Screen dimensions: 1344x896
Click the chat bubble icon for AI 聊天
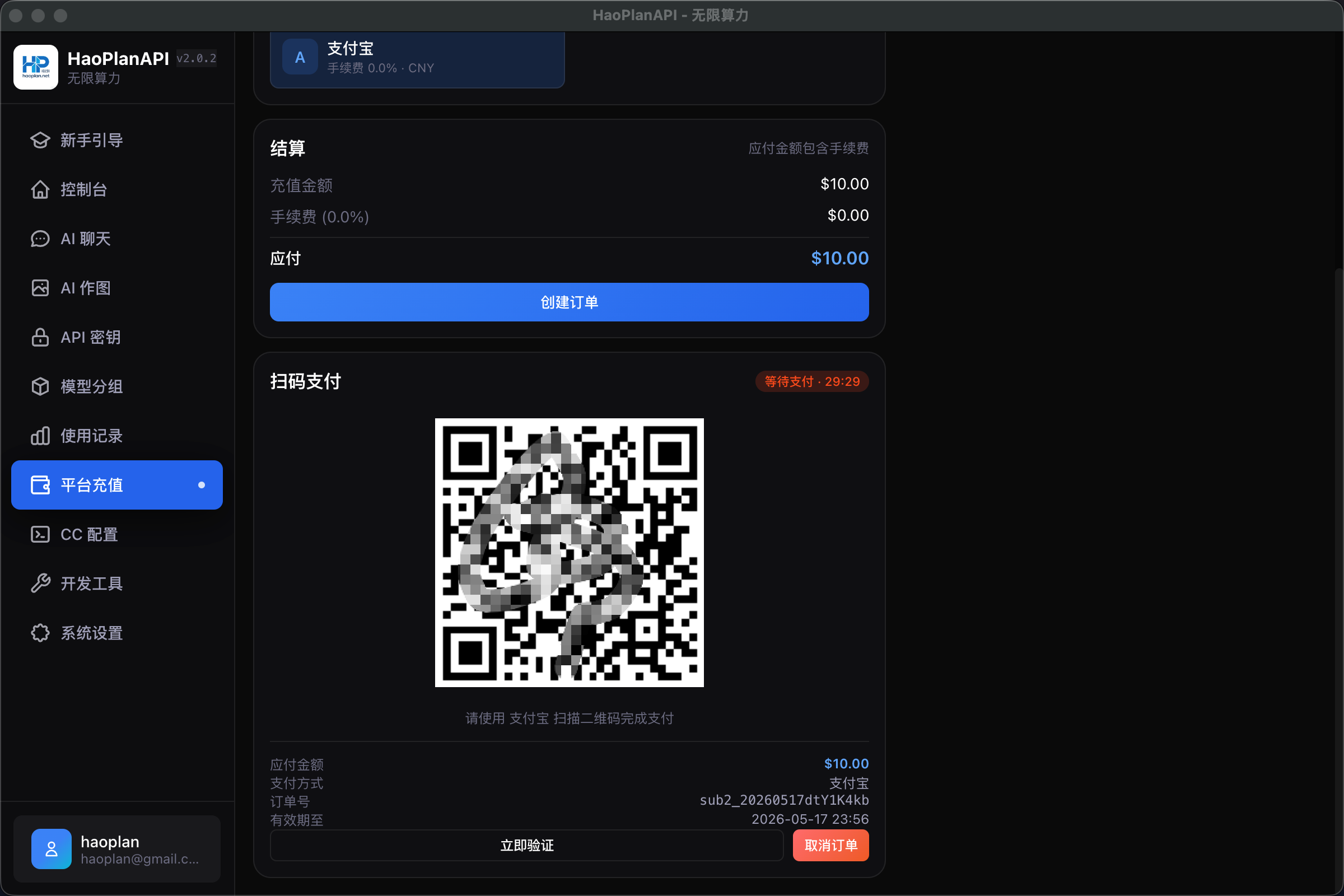coord(40,239)
